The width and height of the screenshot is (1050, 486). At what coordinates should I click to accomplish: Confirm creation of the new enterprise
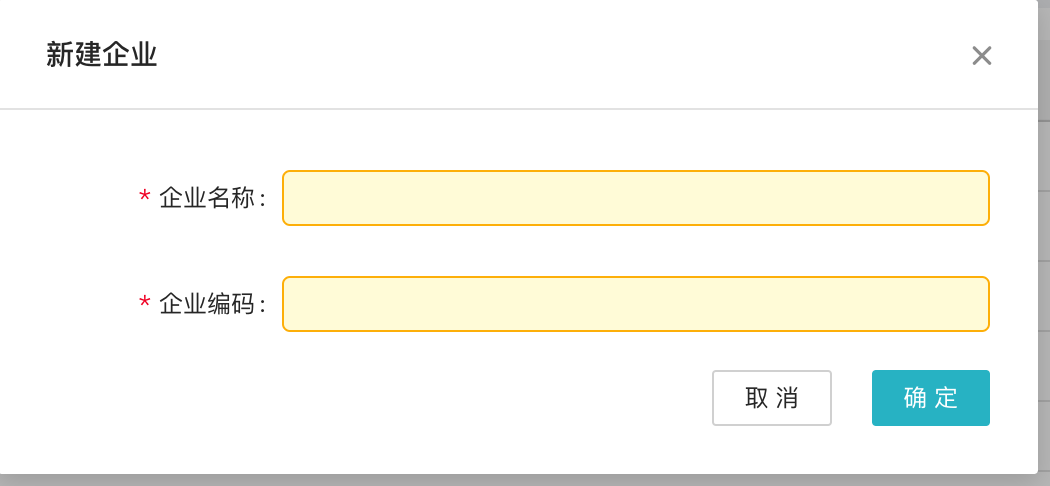click(930, 398)
